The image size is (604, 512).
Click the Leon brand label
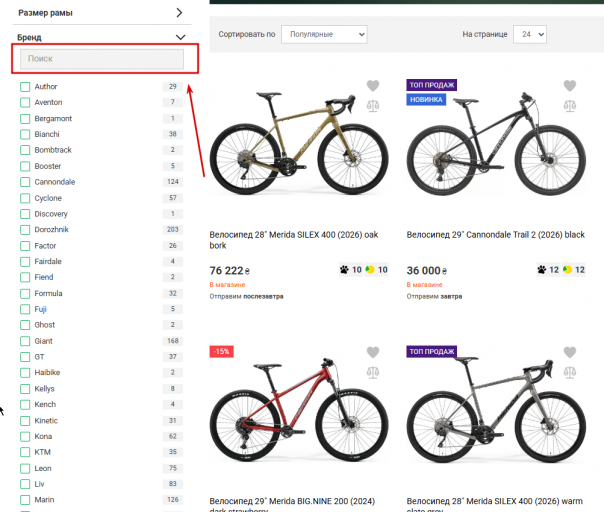(x=43, y=468)
